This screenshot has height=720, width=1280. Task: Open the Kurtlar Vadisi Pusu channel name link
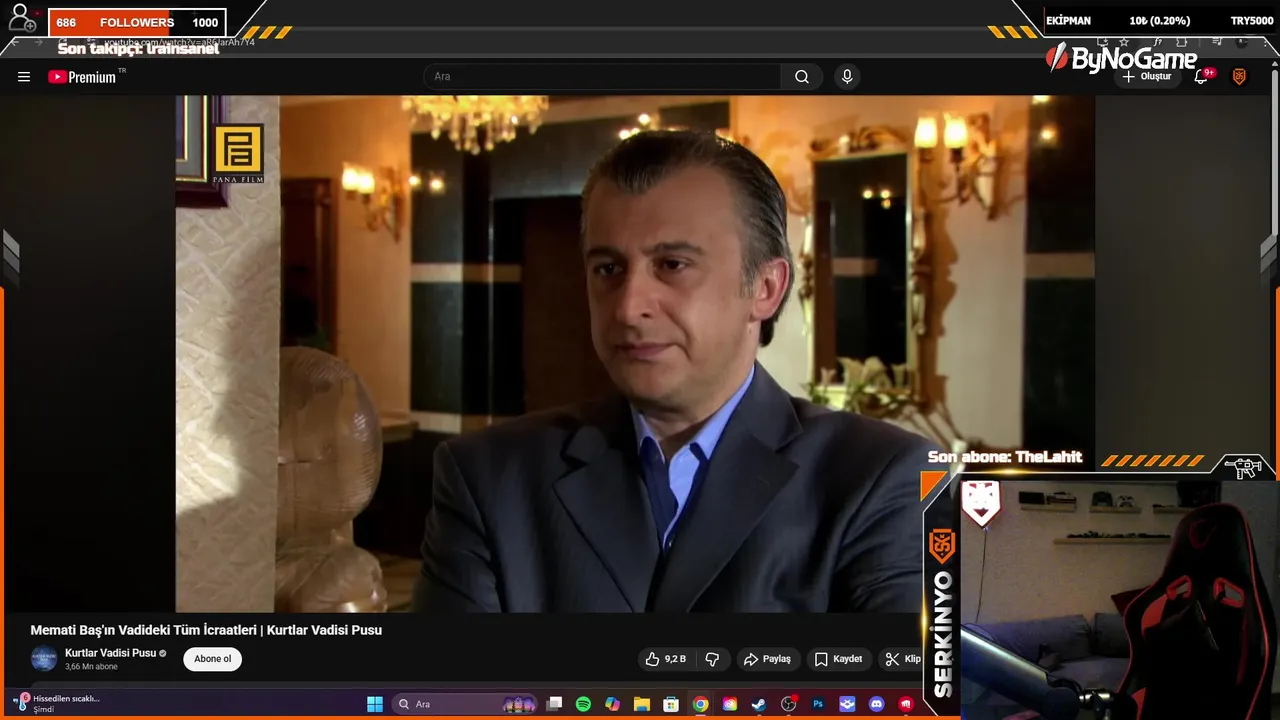coord(110,653)
